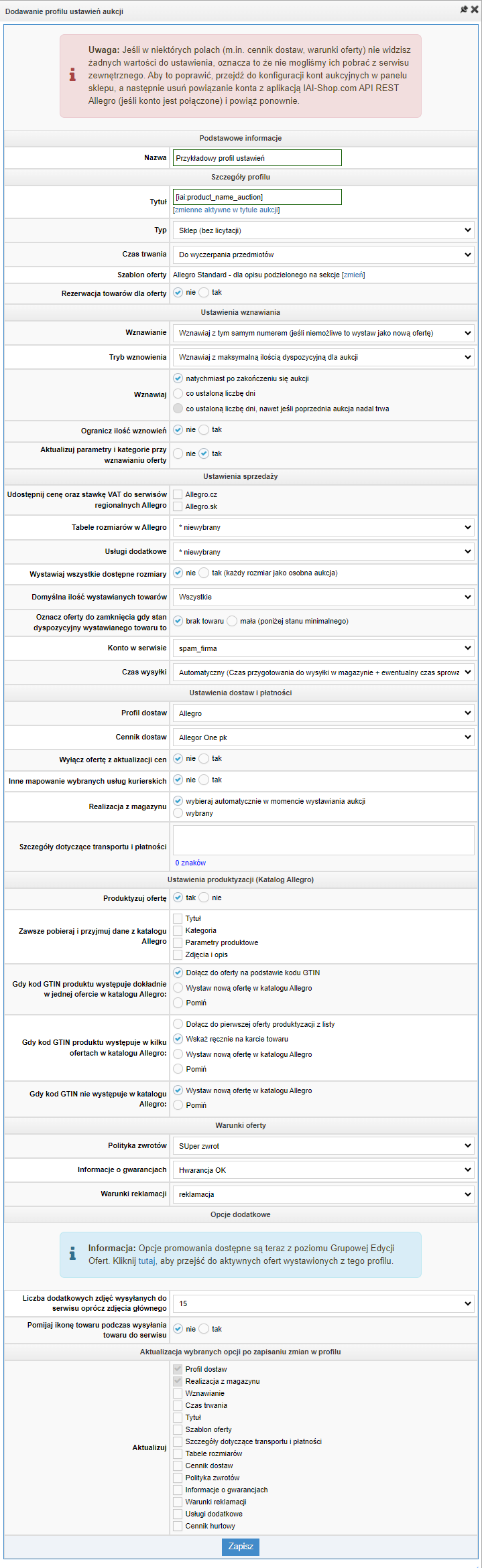Click the Tytuł auction title field
The image size is (482, 1568).
point(257,197)
